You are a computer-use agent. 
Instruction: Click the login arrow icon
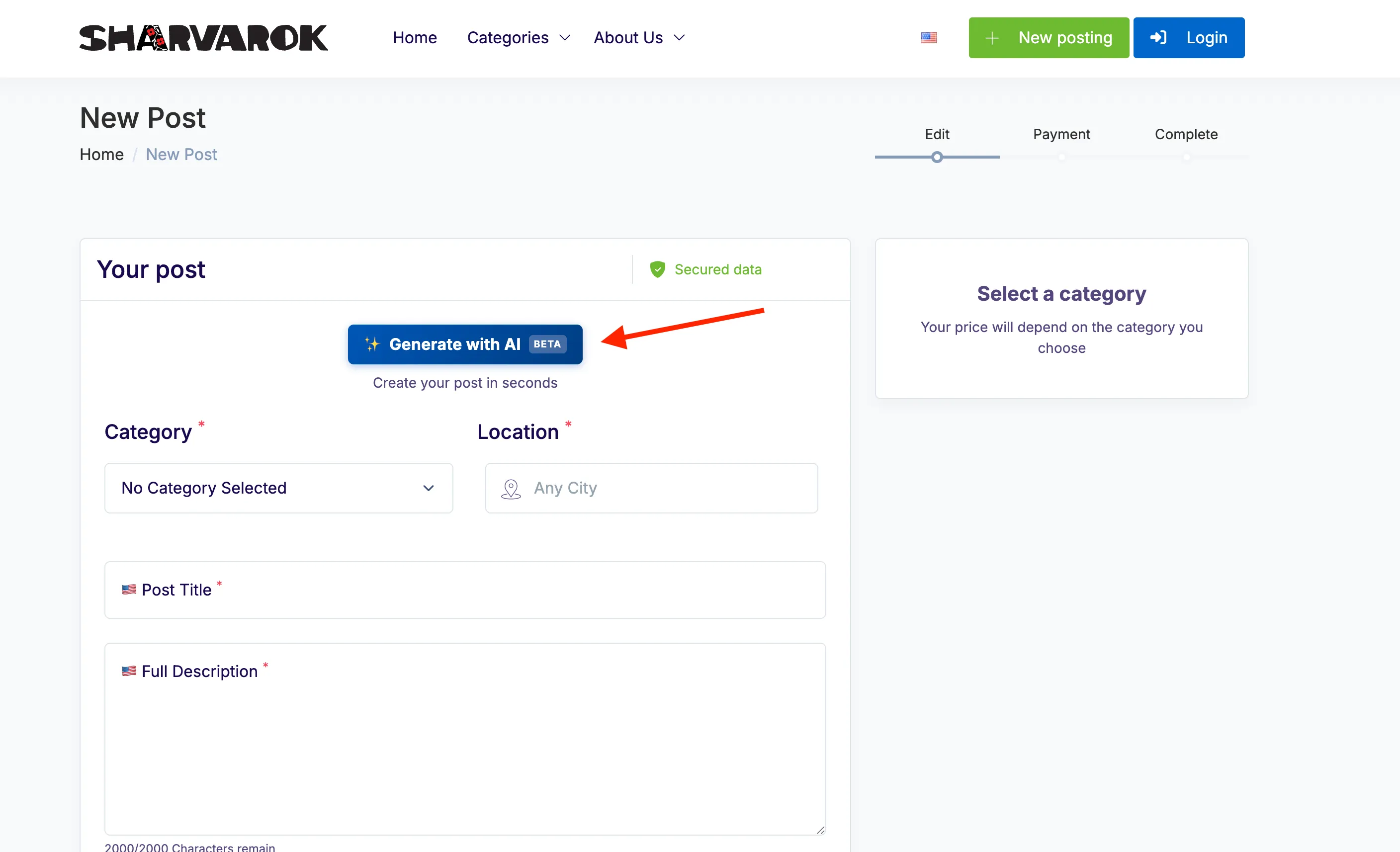tap(1158, 37)
